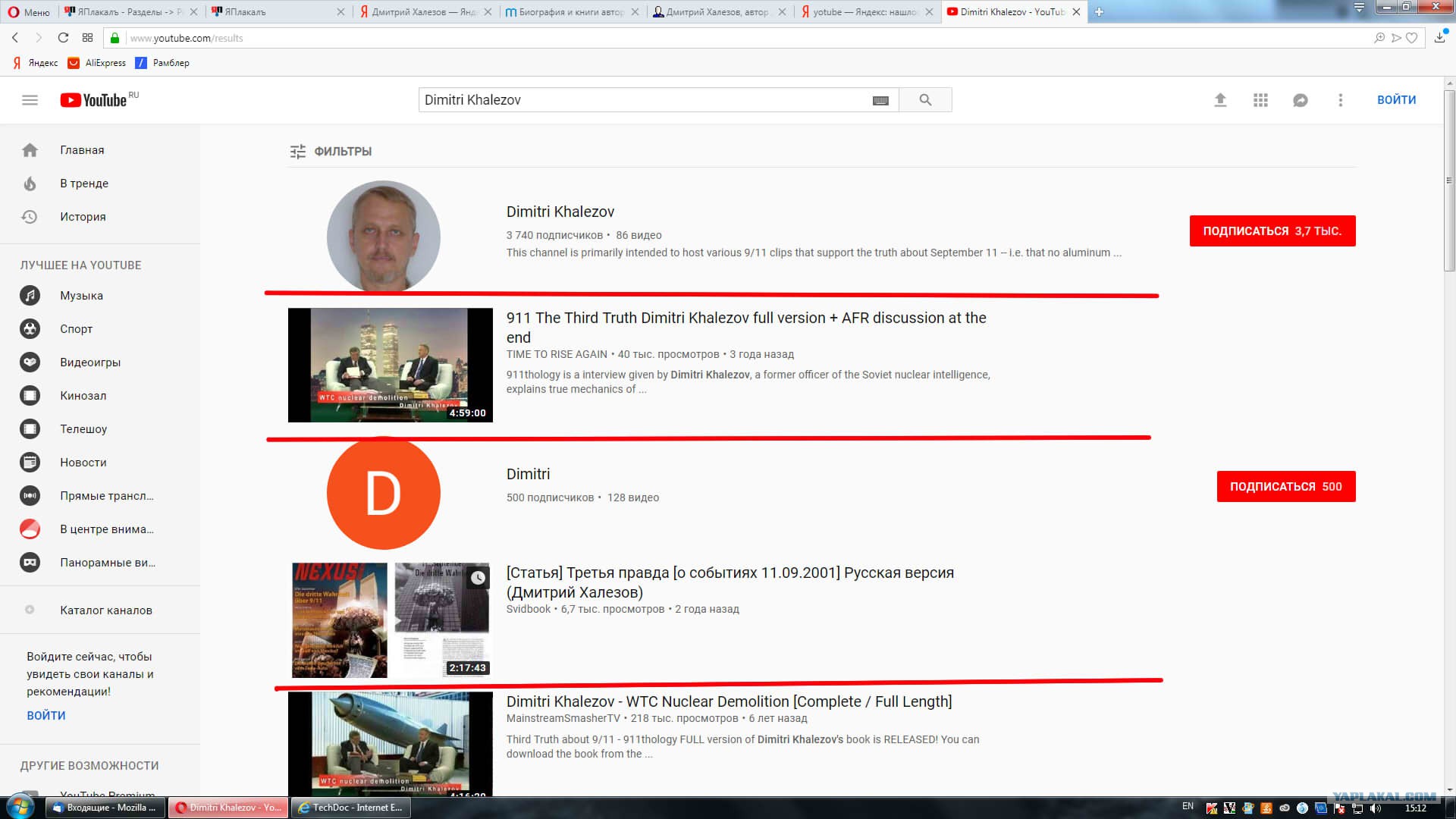Click the taskbar volume speaker icon

(1376, 808)
